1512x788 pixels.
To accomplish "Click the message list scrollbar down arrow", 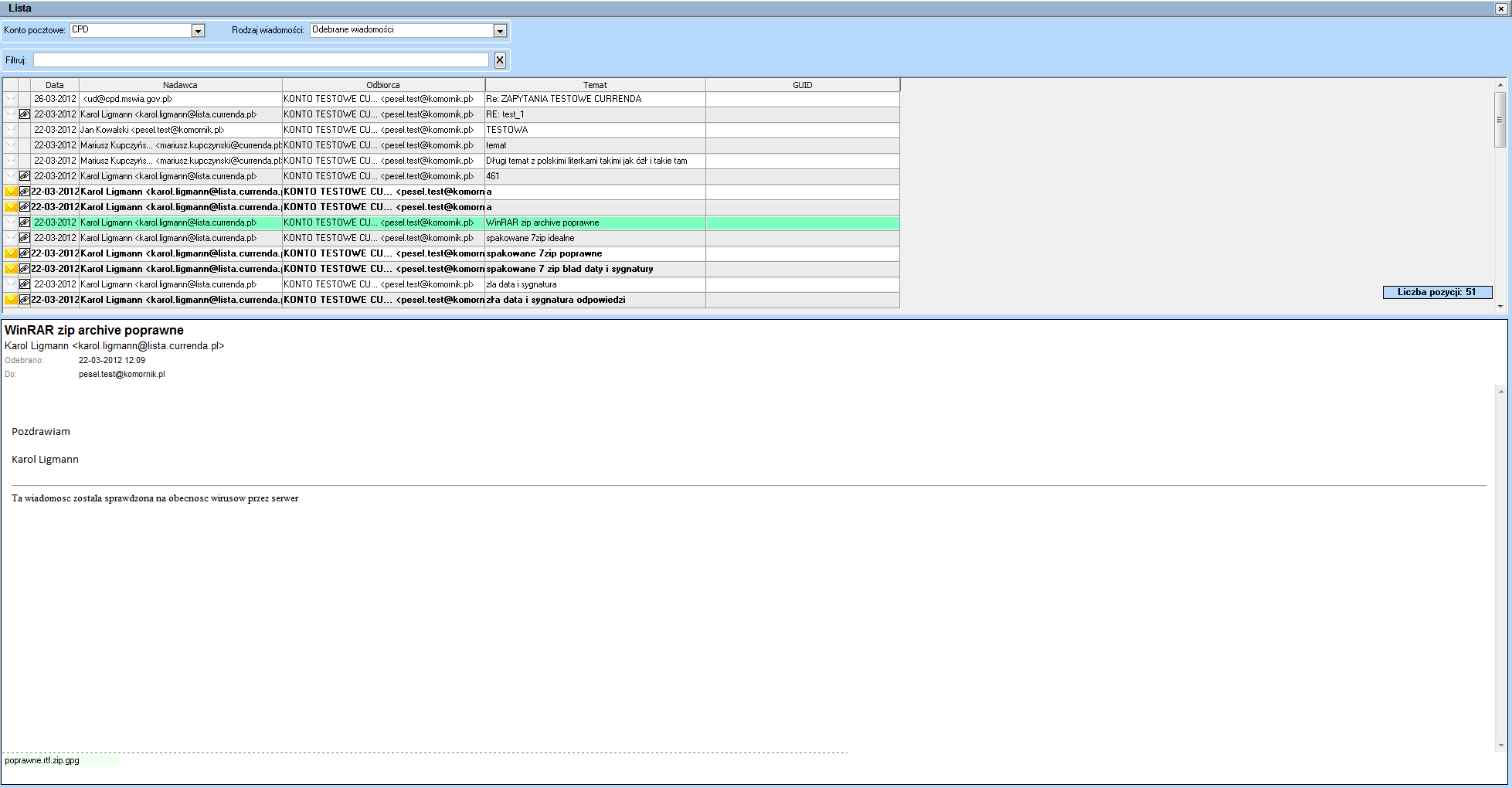I will [x=1500, y=307].
